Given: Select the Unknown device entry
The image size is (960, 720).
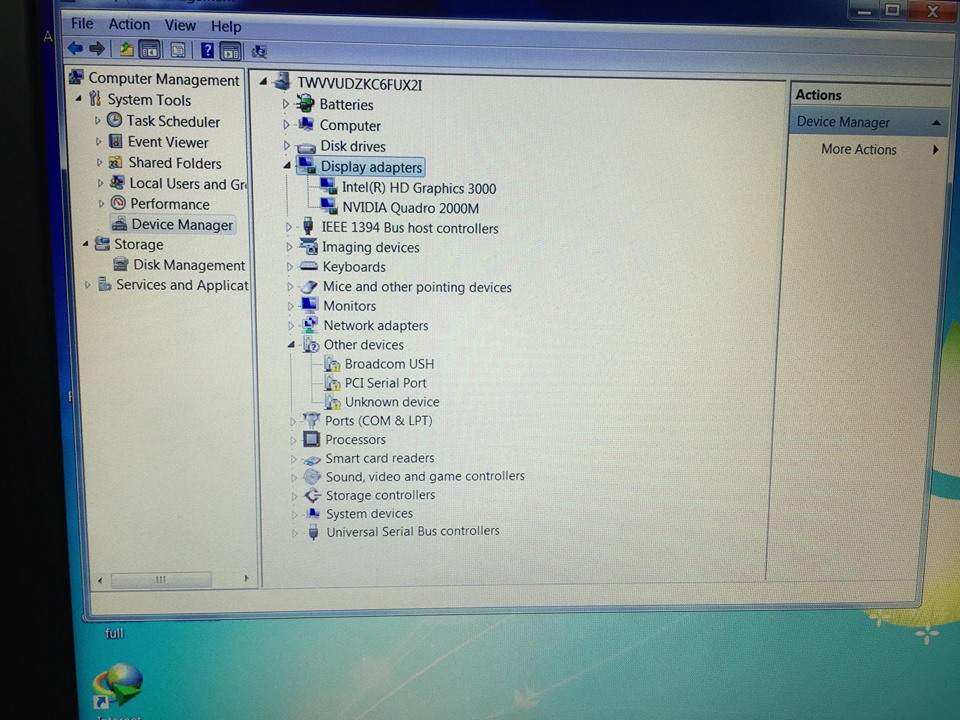Looking at the screenshot, I should pyautogui.click(x=391, y=402).
